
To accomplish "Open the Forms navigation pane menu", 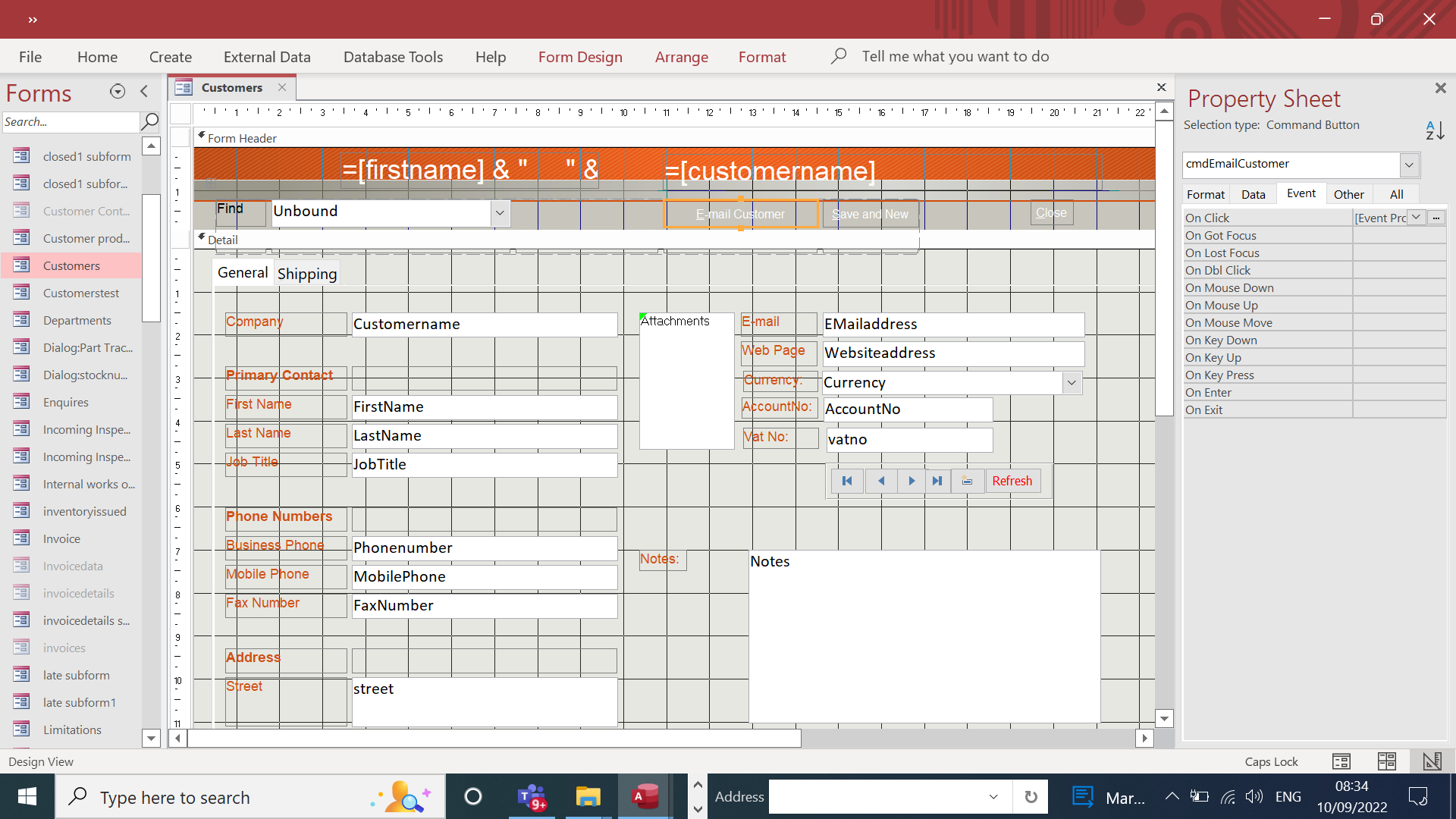I will [x=118, y=92].
